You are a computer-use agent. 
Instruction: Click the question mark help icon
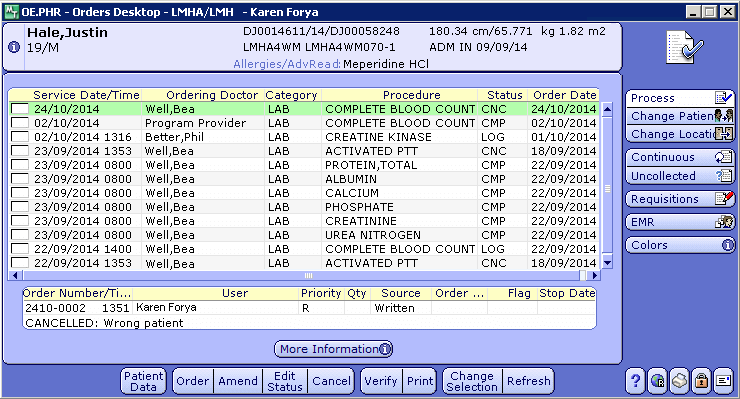(x=636, y=381)
